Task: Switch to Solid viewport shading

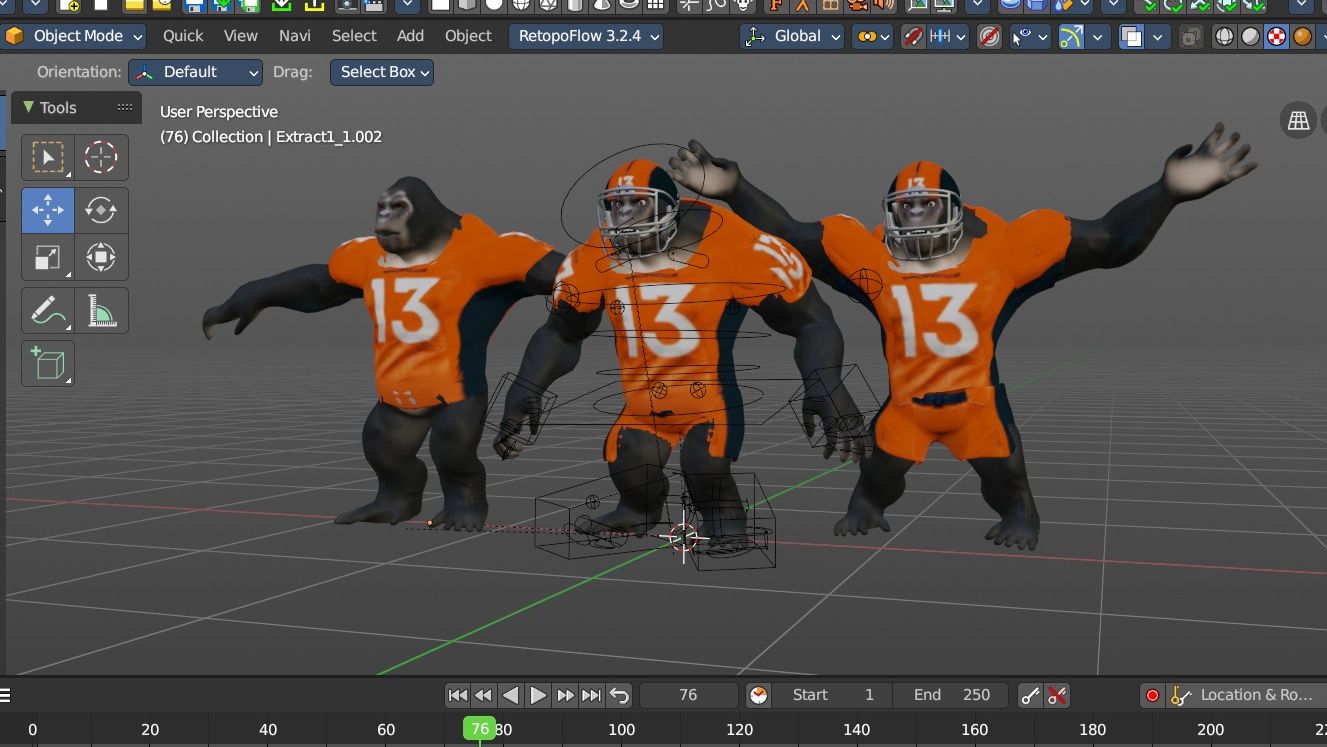Action: (1251, 37)
